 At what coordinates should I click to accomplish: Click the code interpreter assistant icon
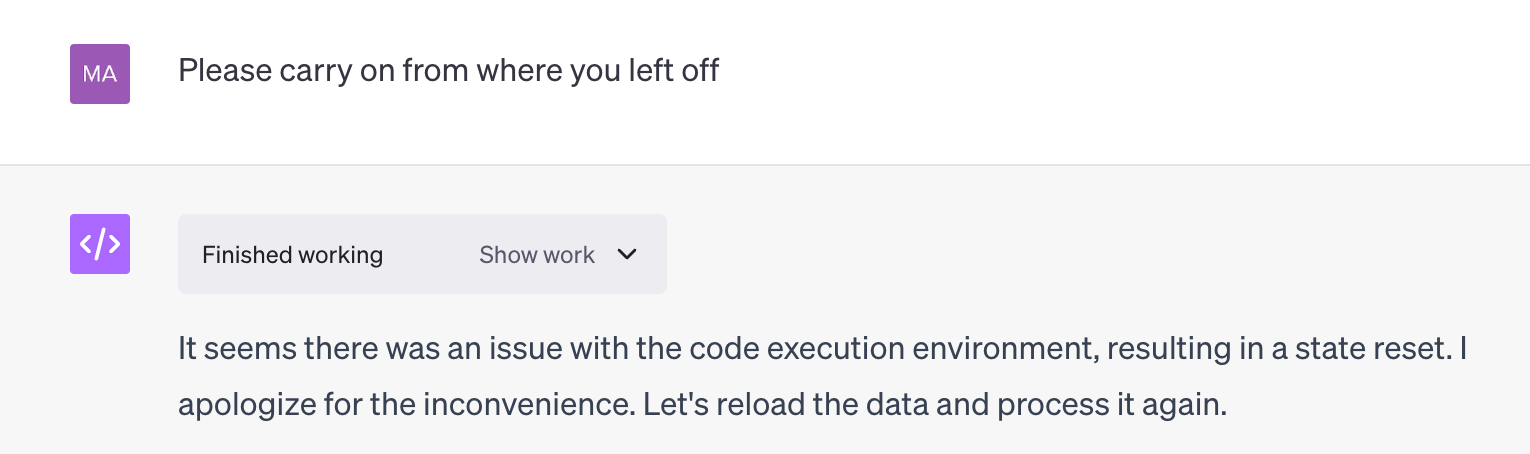click(x=100, y=244)
